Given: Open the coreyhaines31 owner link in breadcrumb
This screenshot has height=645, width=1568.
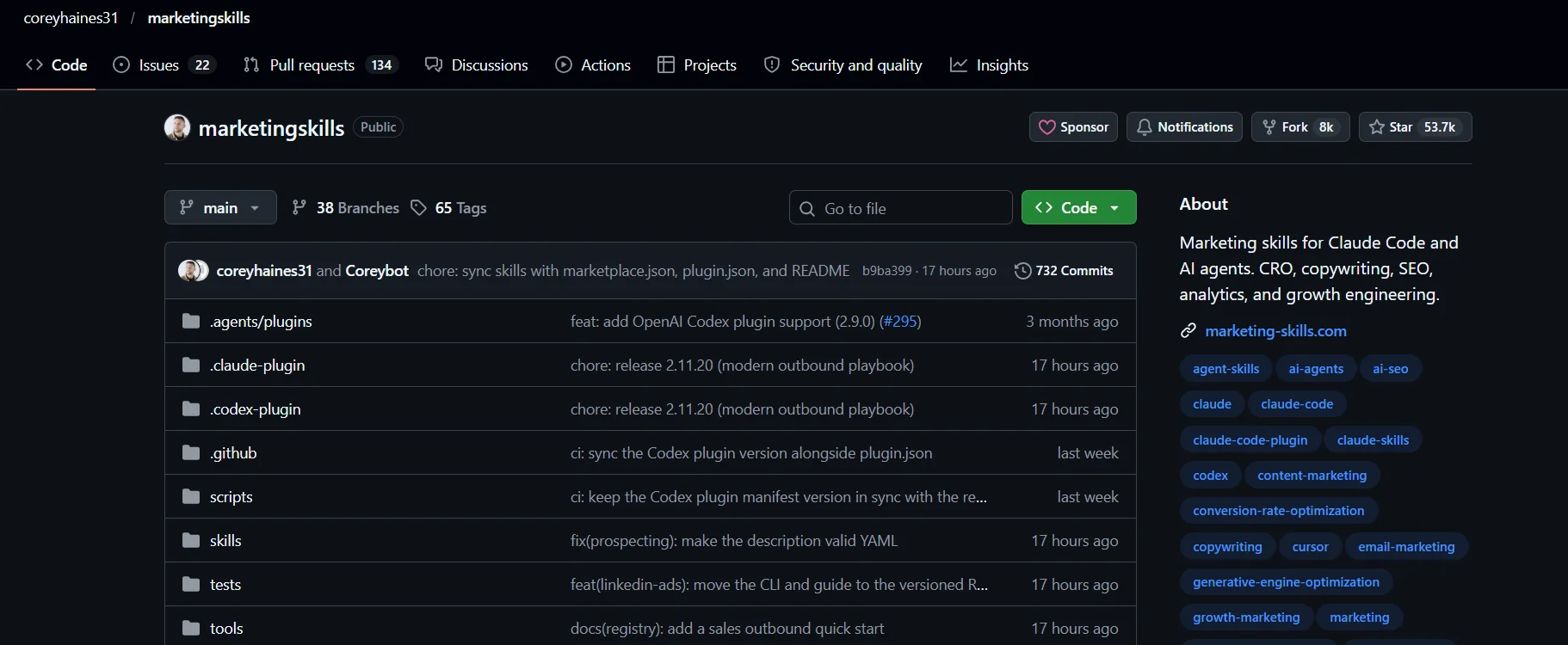Looking at the screenshot, I should click(71, 18).
